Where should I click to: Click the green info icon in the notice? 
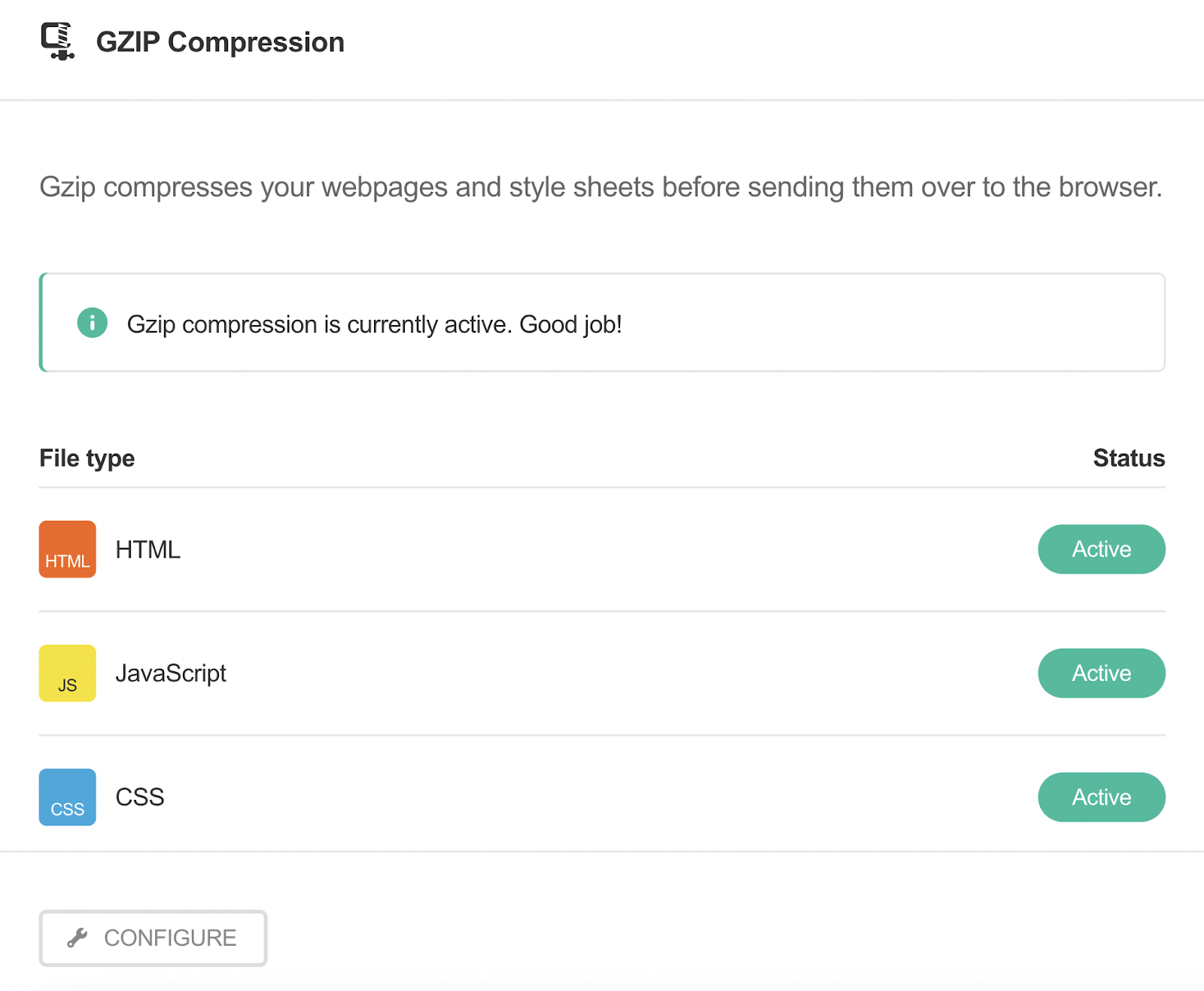click(92, 322)
